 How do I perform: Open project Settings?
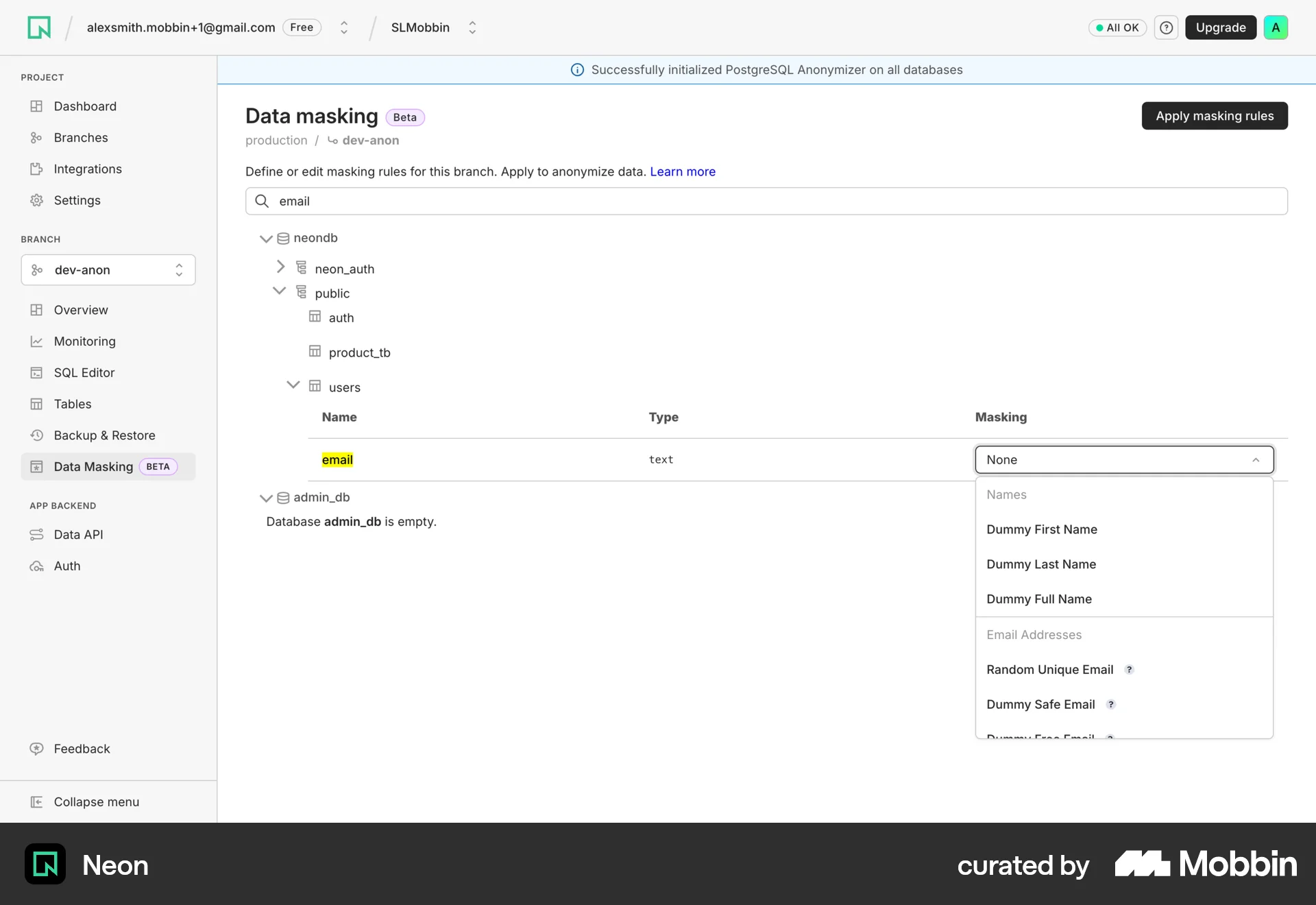pyautogui.click(x=108, y=200)
